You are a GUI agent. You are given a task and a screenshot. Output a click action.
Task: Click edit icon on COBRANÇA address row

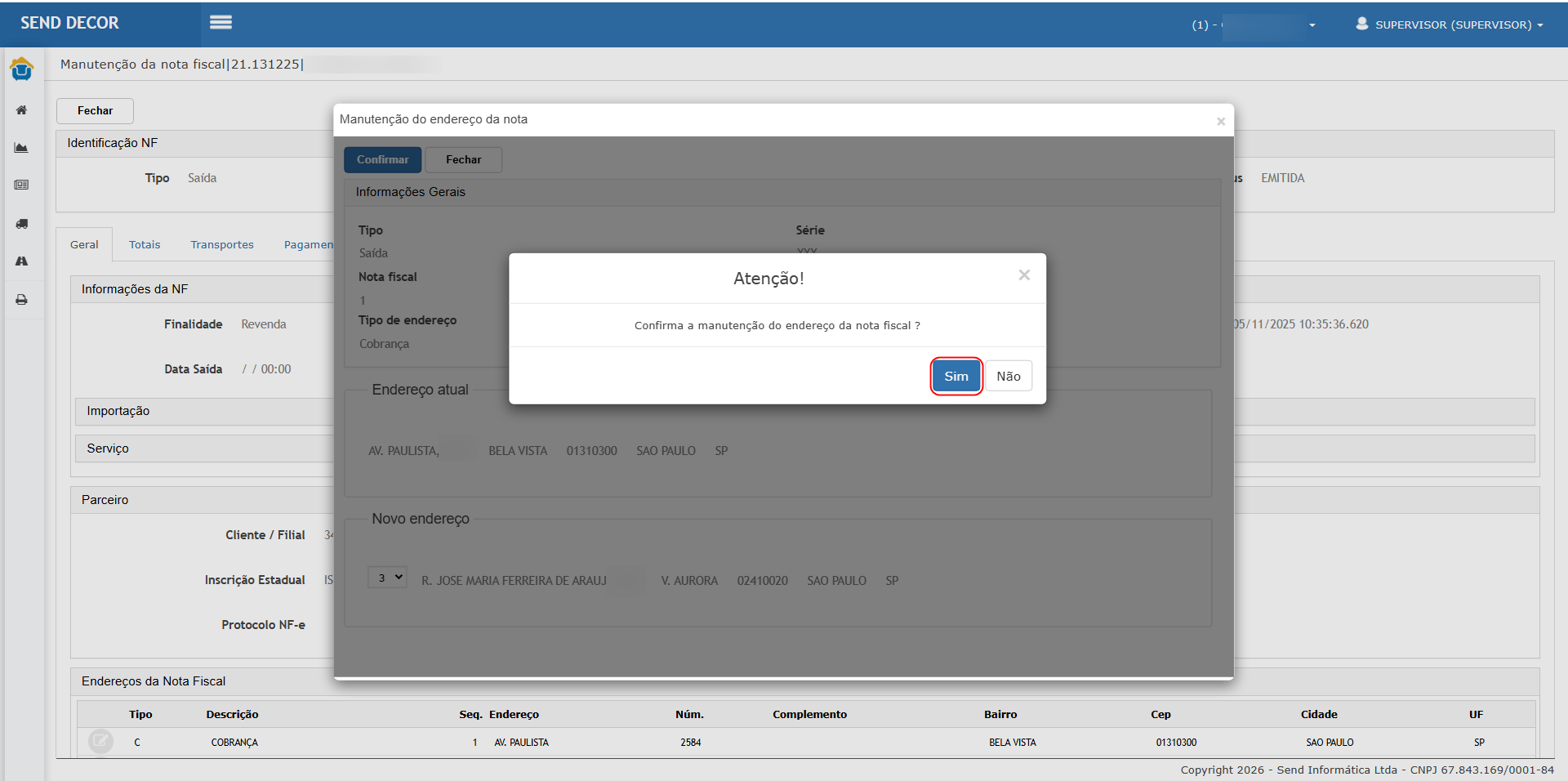coord(100,742)
